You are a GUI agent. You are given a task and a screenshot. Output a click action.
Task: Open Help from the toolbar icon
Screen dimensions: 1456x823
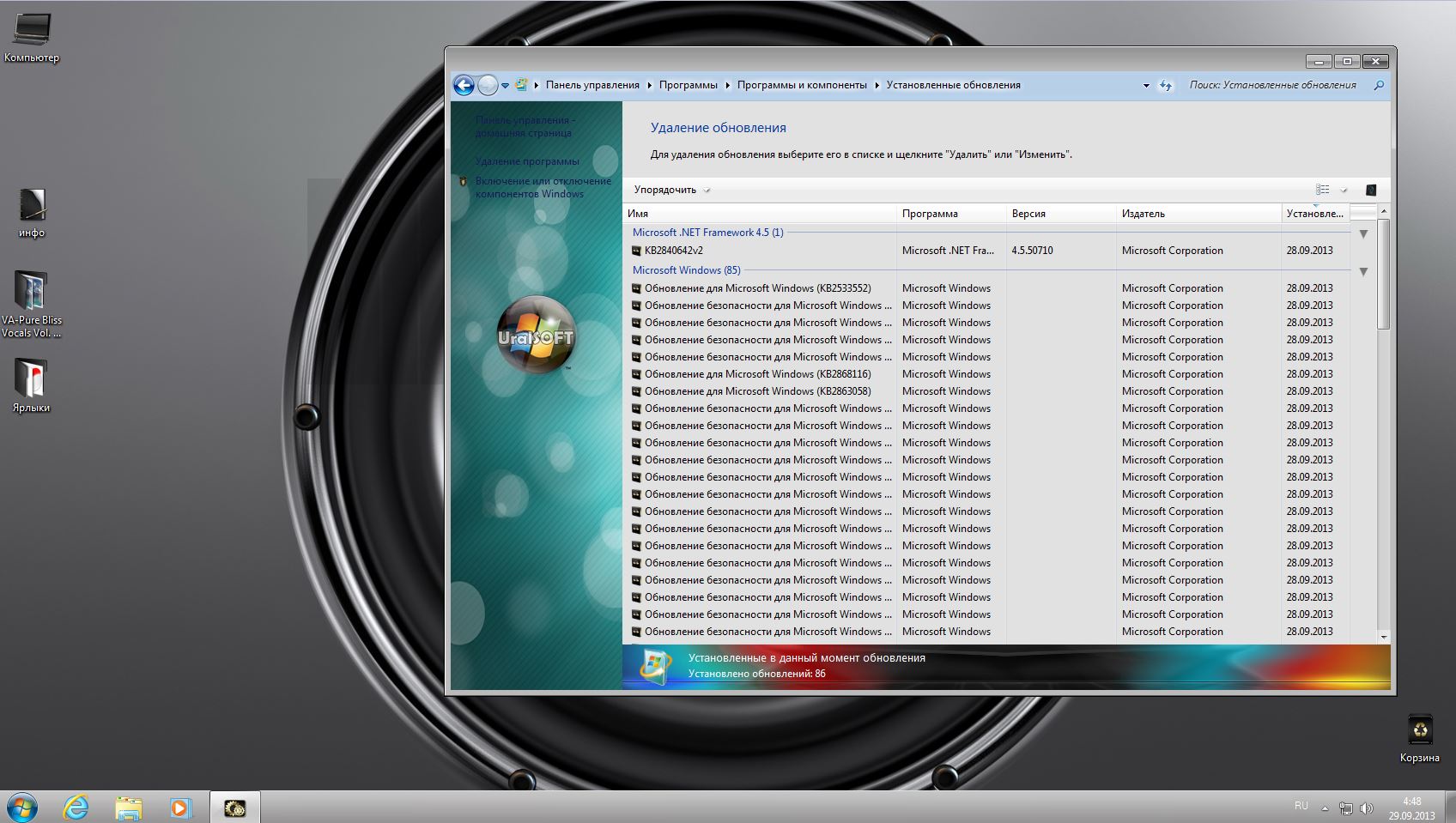1371,190
